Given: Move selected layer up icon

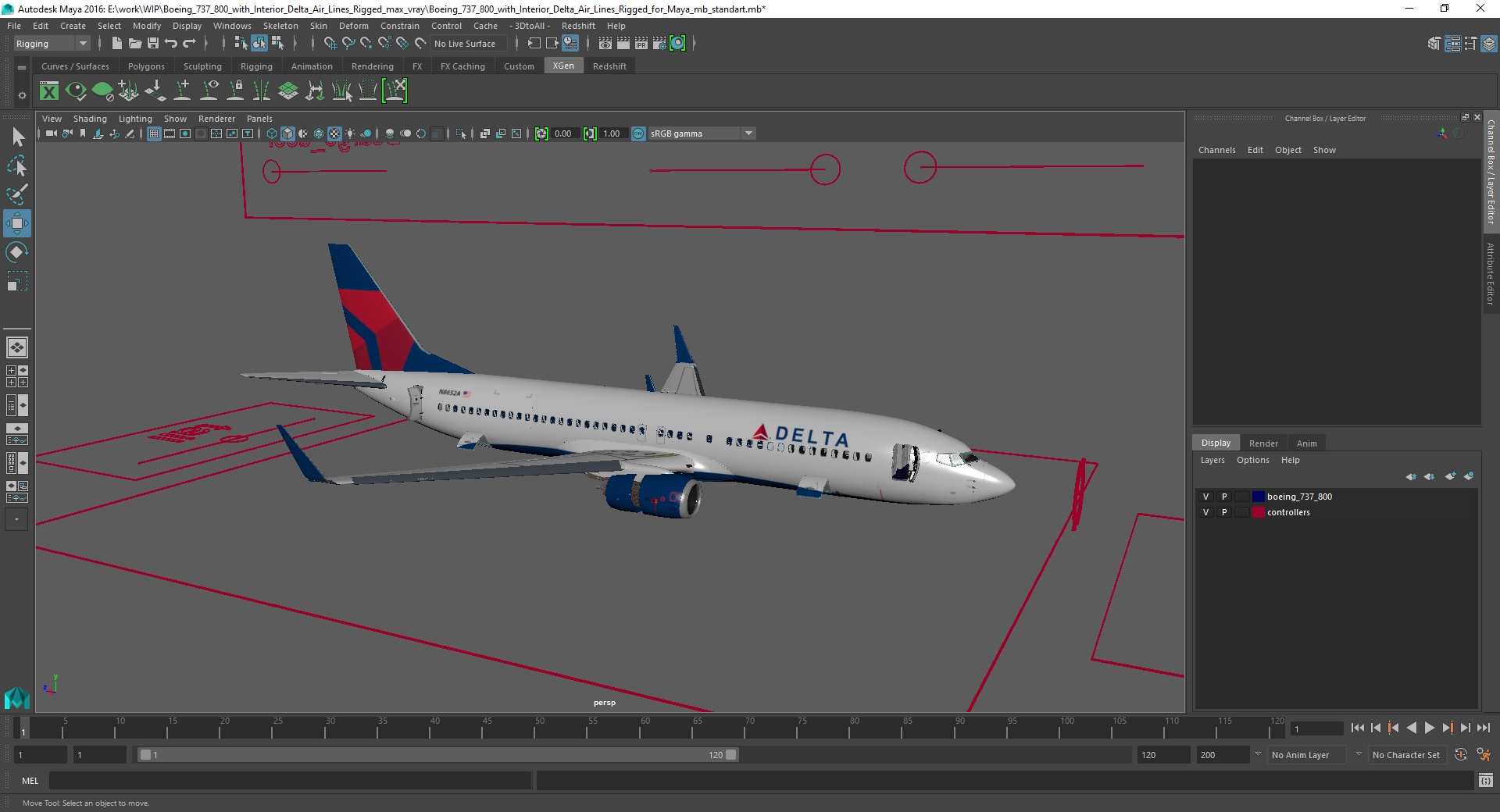Looking at the screenshot, I should [1411, 476].
